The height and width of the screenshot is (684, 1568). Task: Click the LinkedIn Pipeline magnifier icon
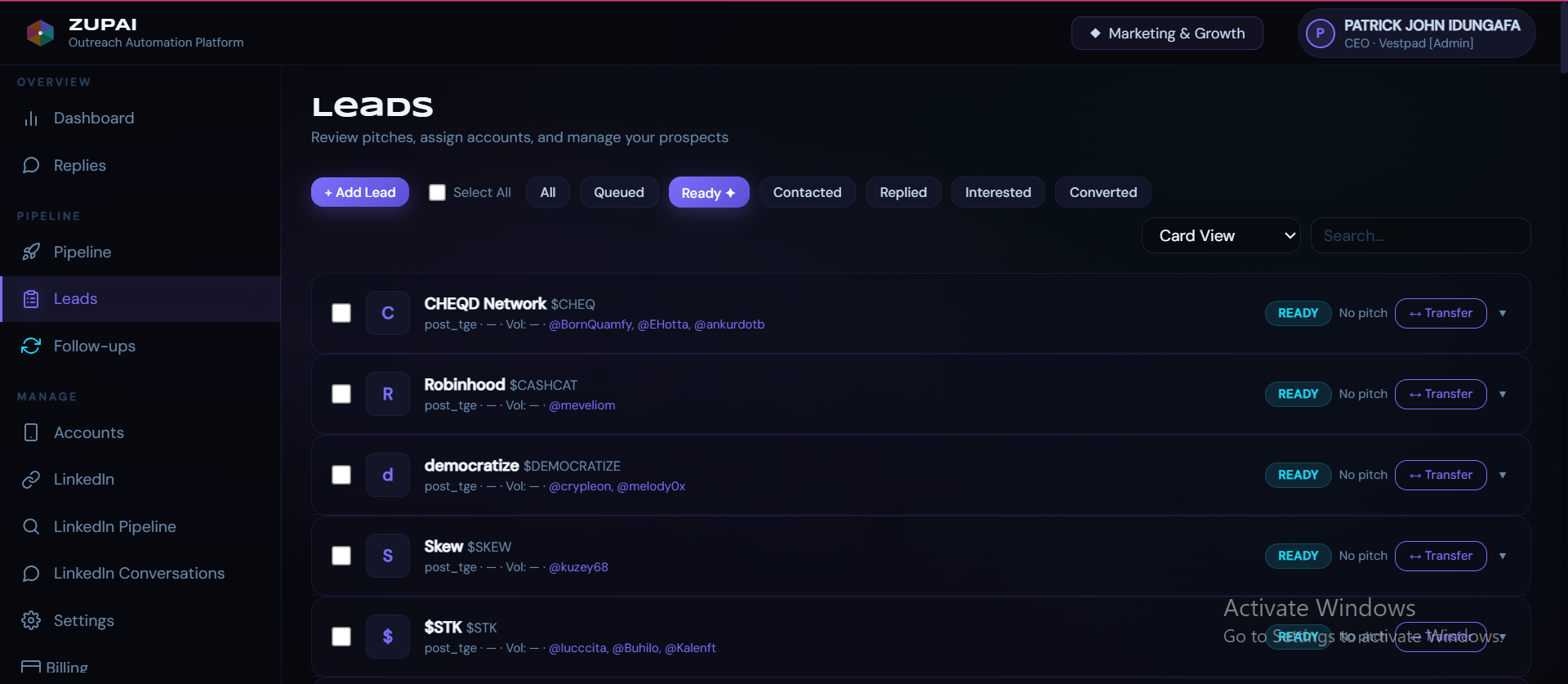[31, 526]
